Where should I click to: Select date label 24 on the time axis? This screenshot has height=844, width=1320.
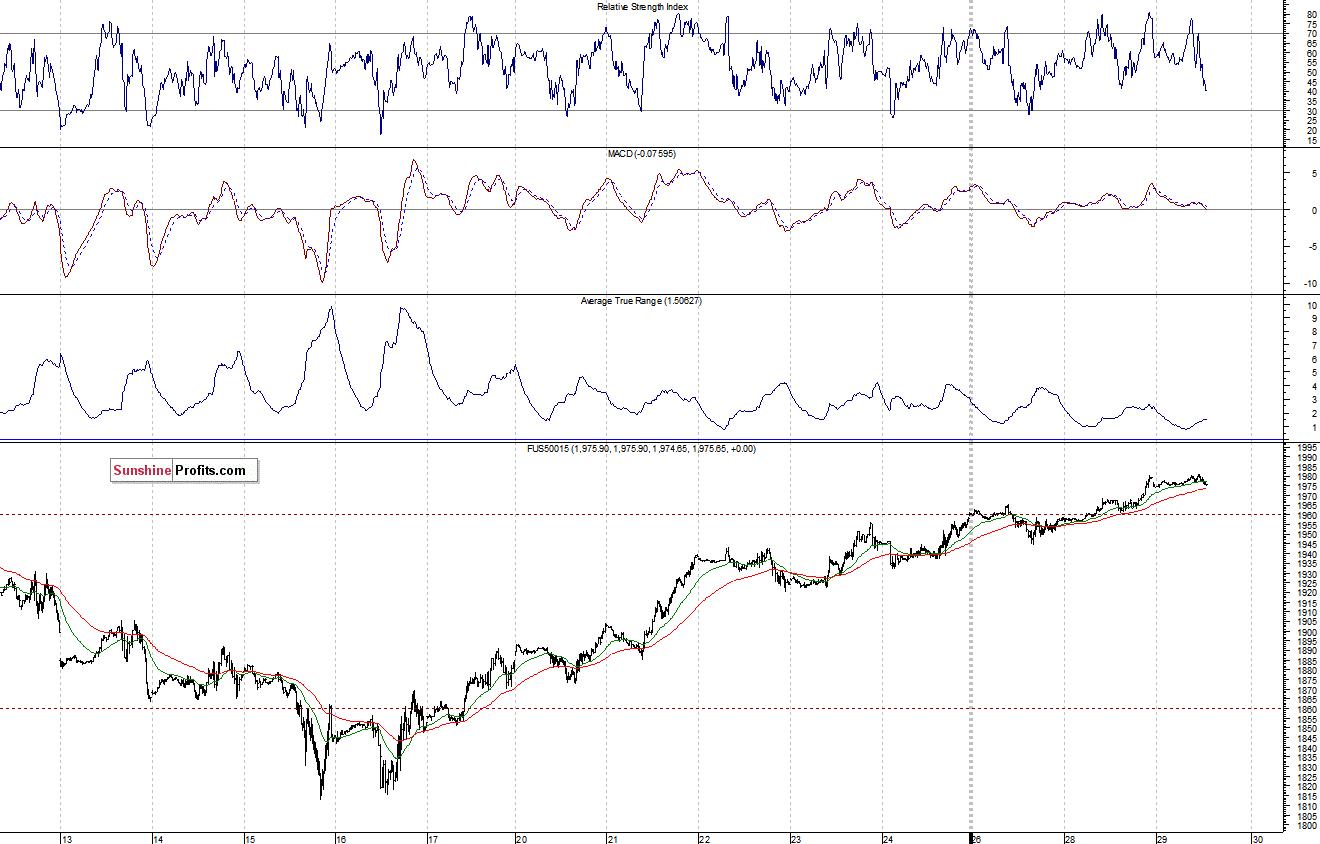coord(887,839)
